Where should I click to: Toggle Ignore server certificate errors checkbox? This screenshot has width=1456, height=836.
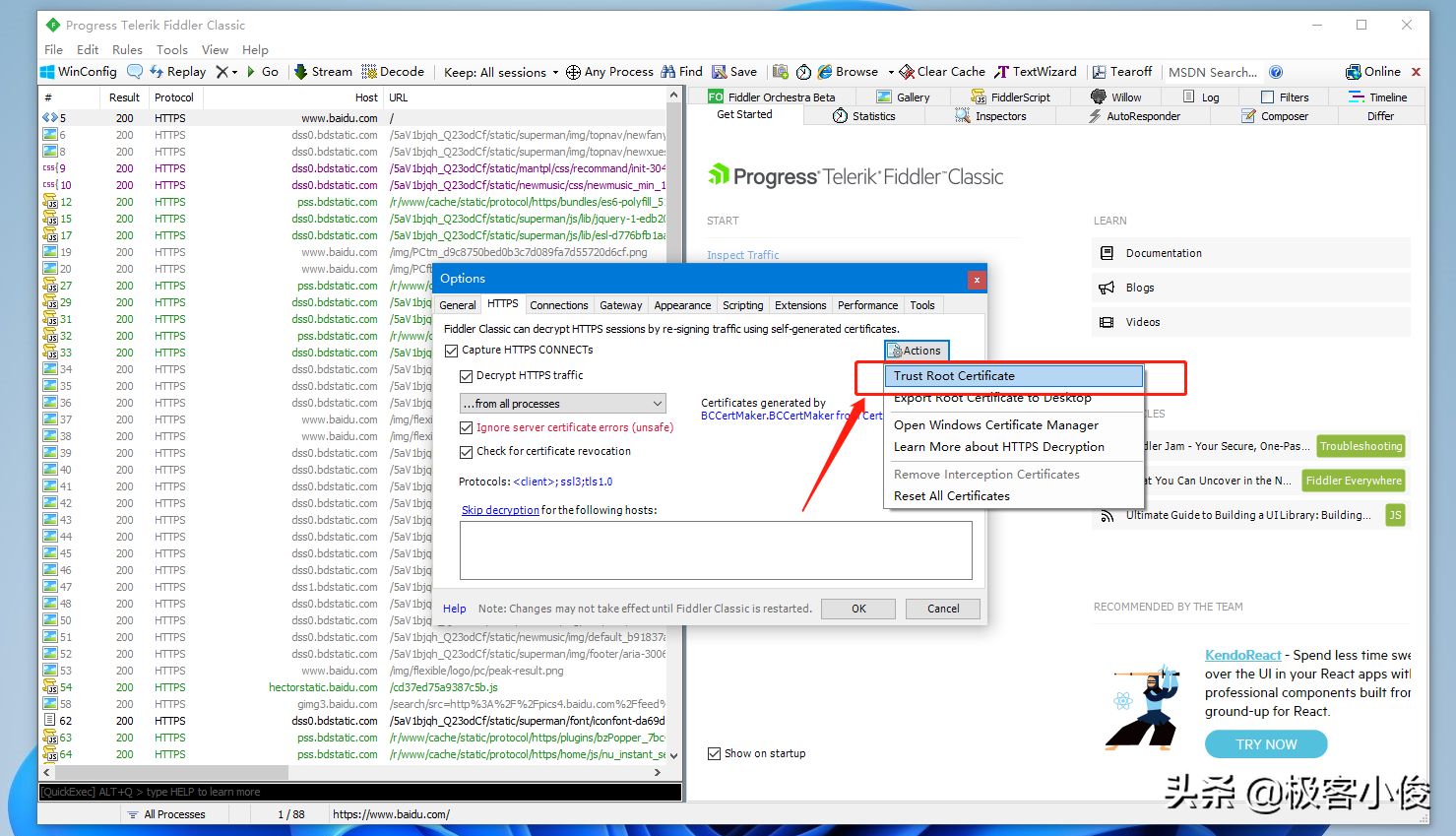[x=467, y=428]
